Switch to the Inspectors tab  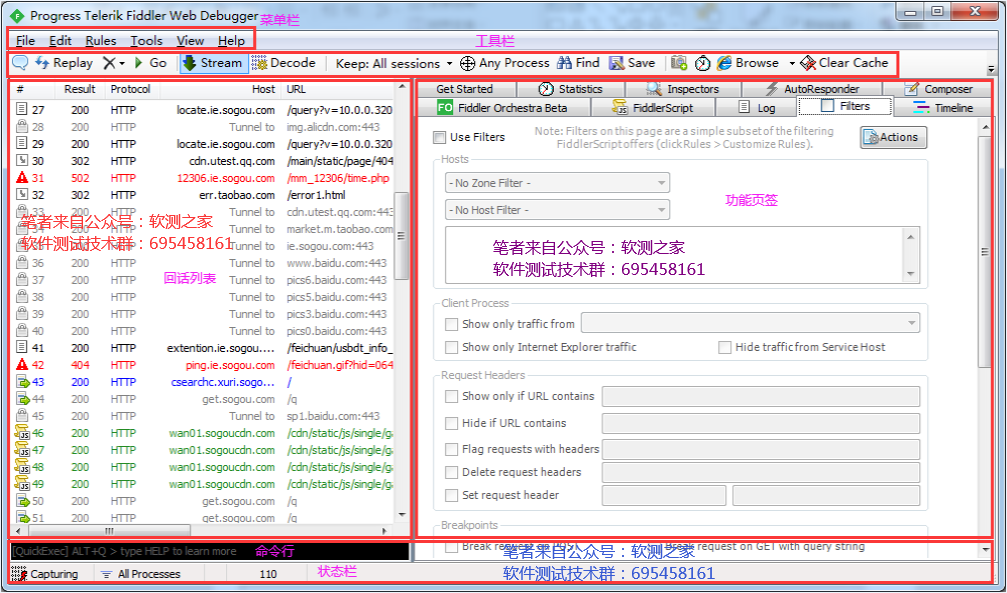point(682,89)
